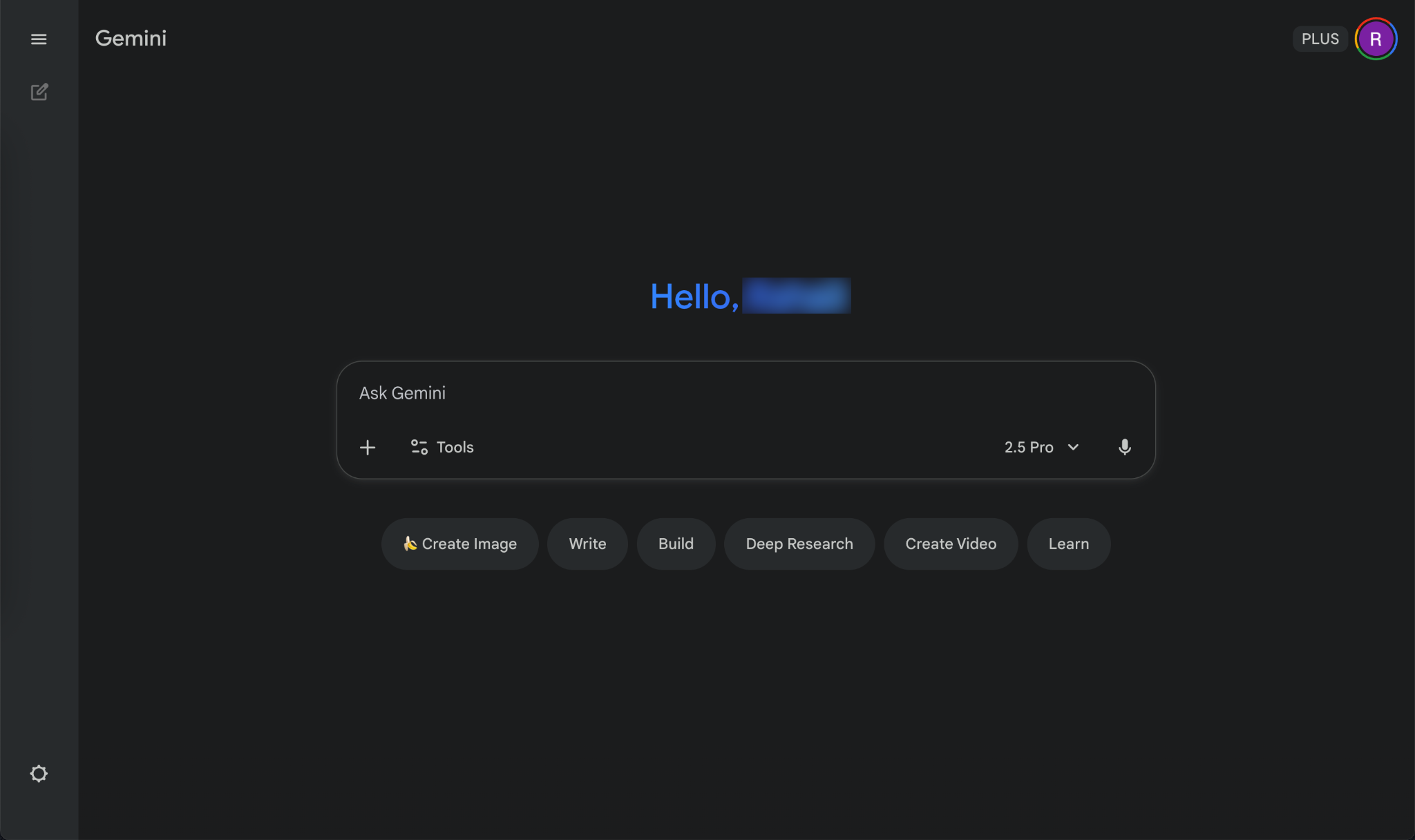This screenshot has height=840, width=1415.
Task: Focus the Ask Gemini input field
Action: click(691, 394)
